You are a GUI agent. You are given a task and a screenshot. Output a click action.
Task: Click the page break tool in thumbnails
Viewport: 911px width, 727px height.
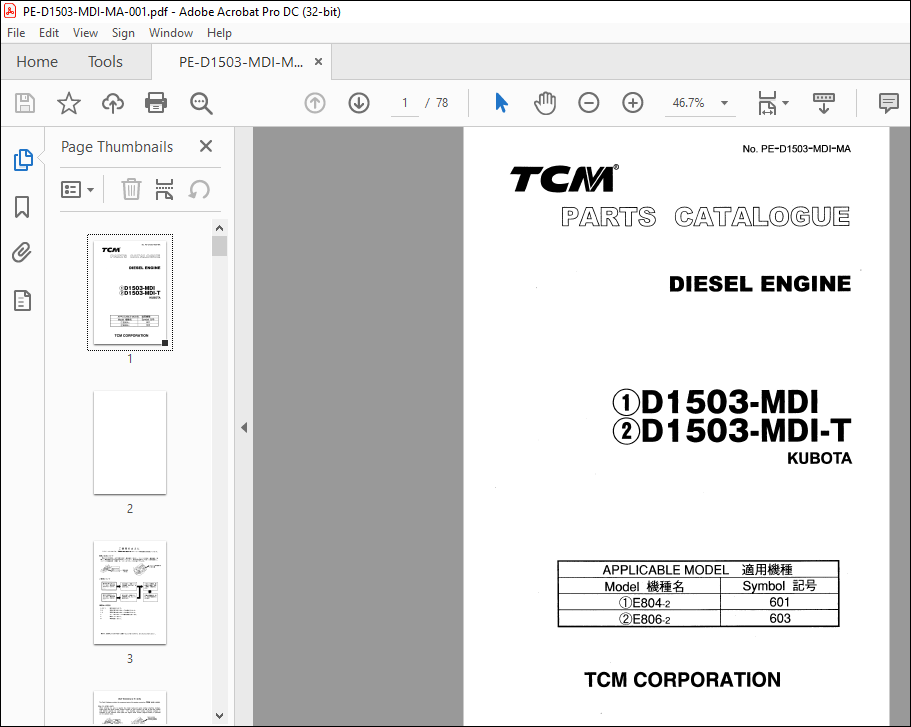click(164, 189)
